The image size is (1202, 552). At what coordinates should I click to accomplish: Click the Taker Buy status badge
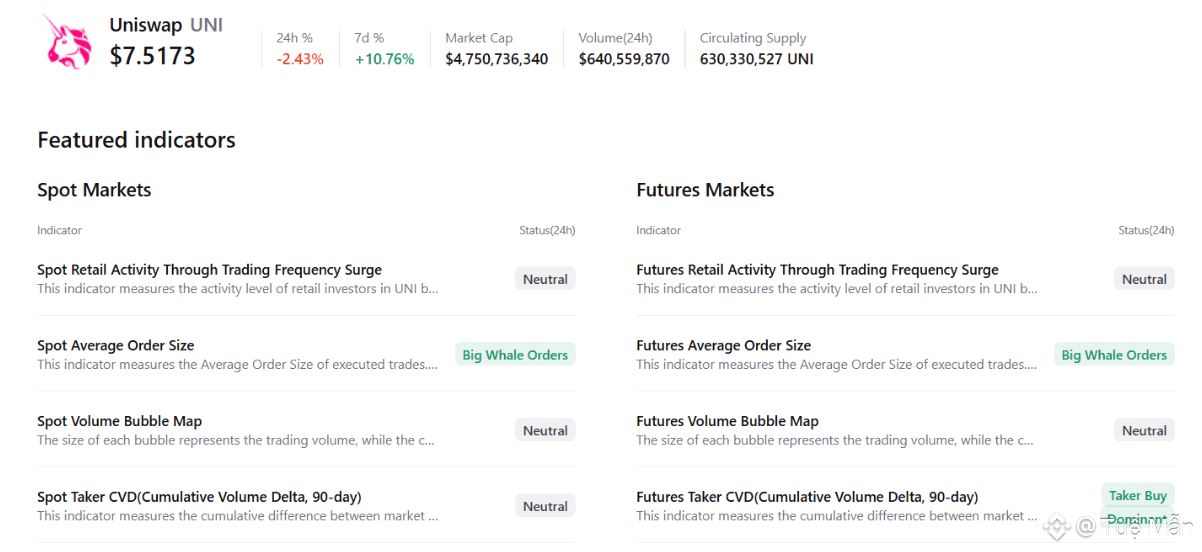click(x=1137, y=496)
